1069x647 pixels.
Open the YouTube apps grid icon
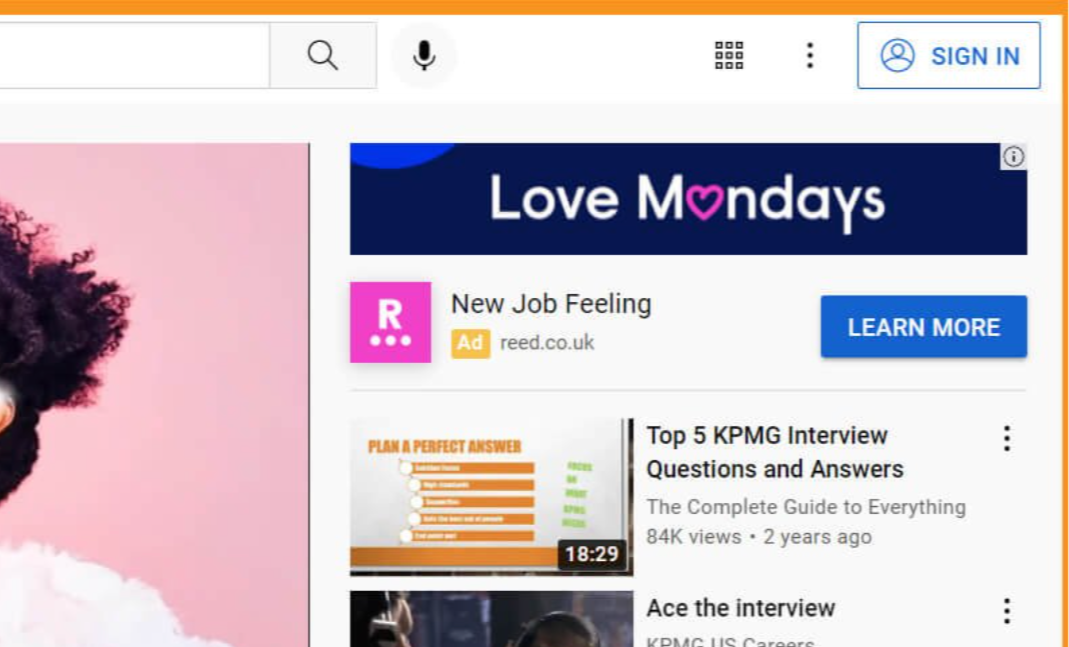click(x=729, y=55)
